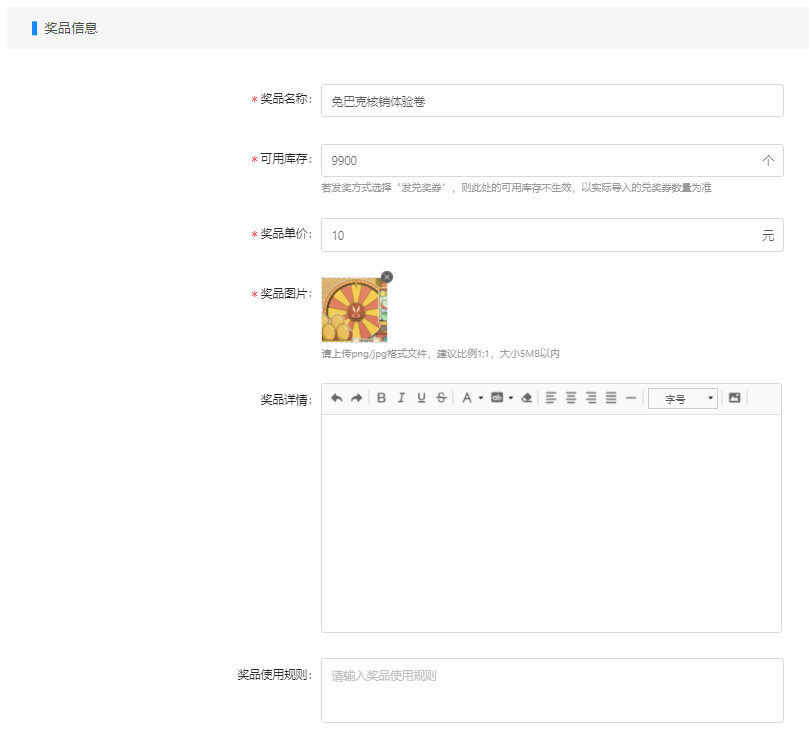
Task: Clear formatting with the eraser icon
Action: (x=527, y=398)
